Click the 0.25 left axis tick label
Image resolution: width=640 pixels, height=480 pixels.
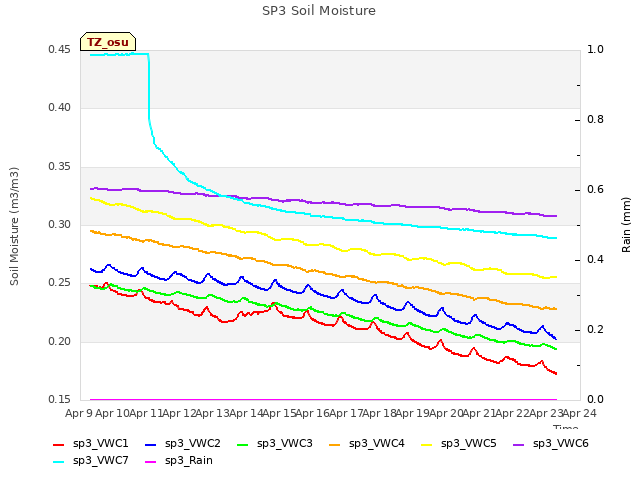pos(60,282)
